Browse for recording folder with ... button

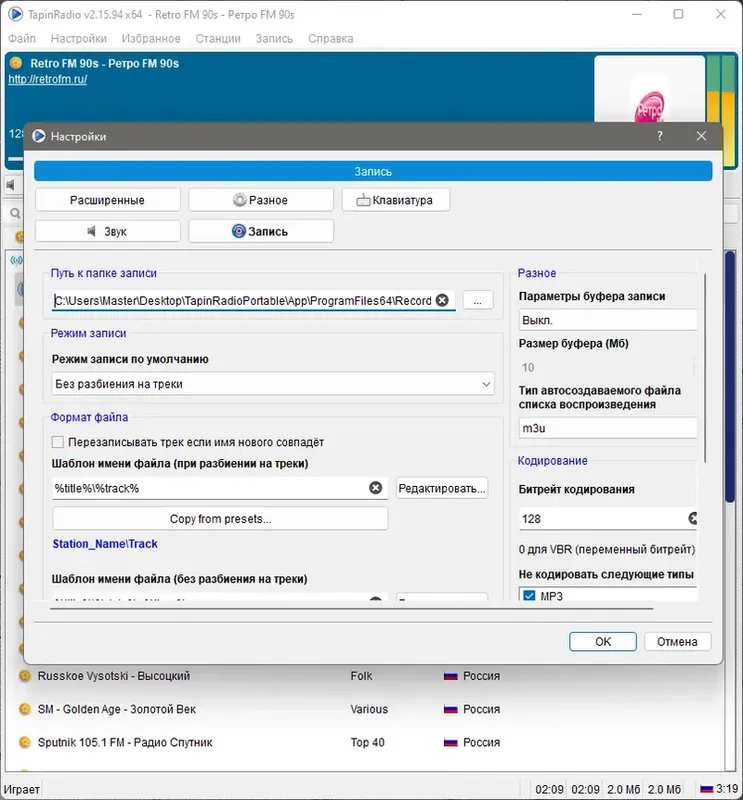[x=478, y=301]
